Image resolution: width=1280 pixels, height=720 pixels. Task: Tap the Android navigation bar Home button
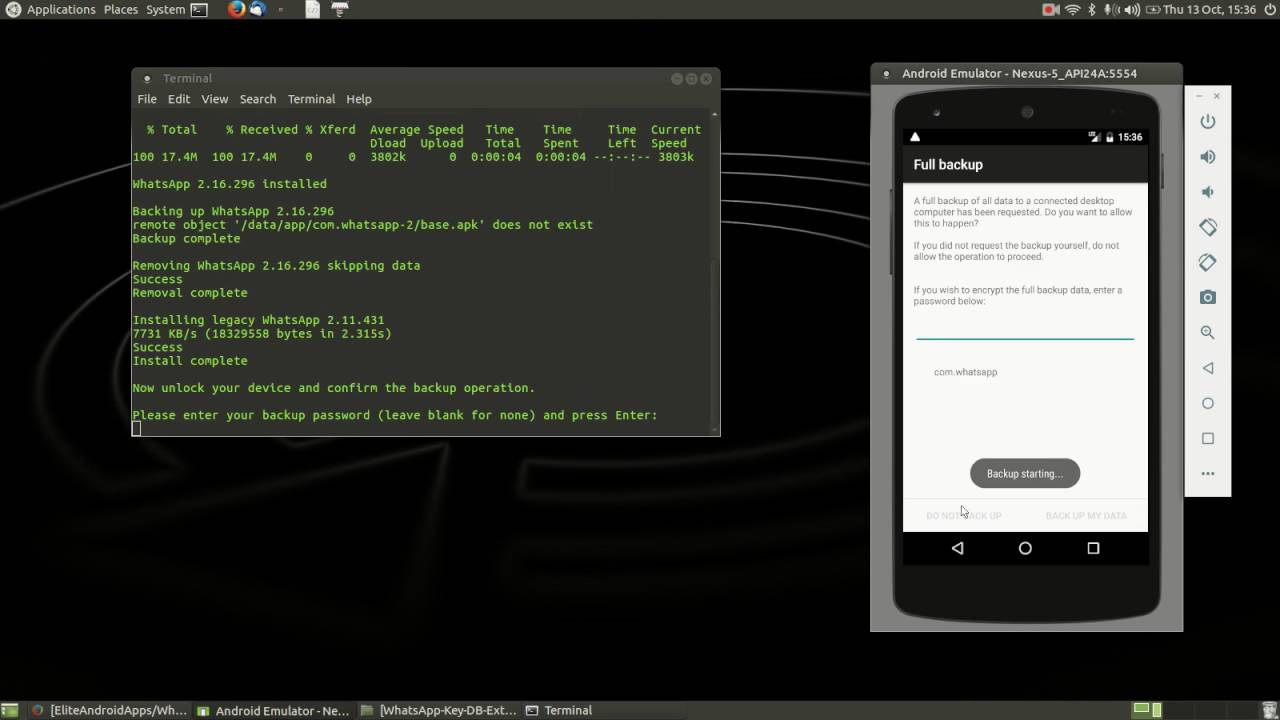point(1025,548)
